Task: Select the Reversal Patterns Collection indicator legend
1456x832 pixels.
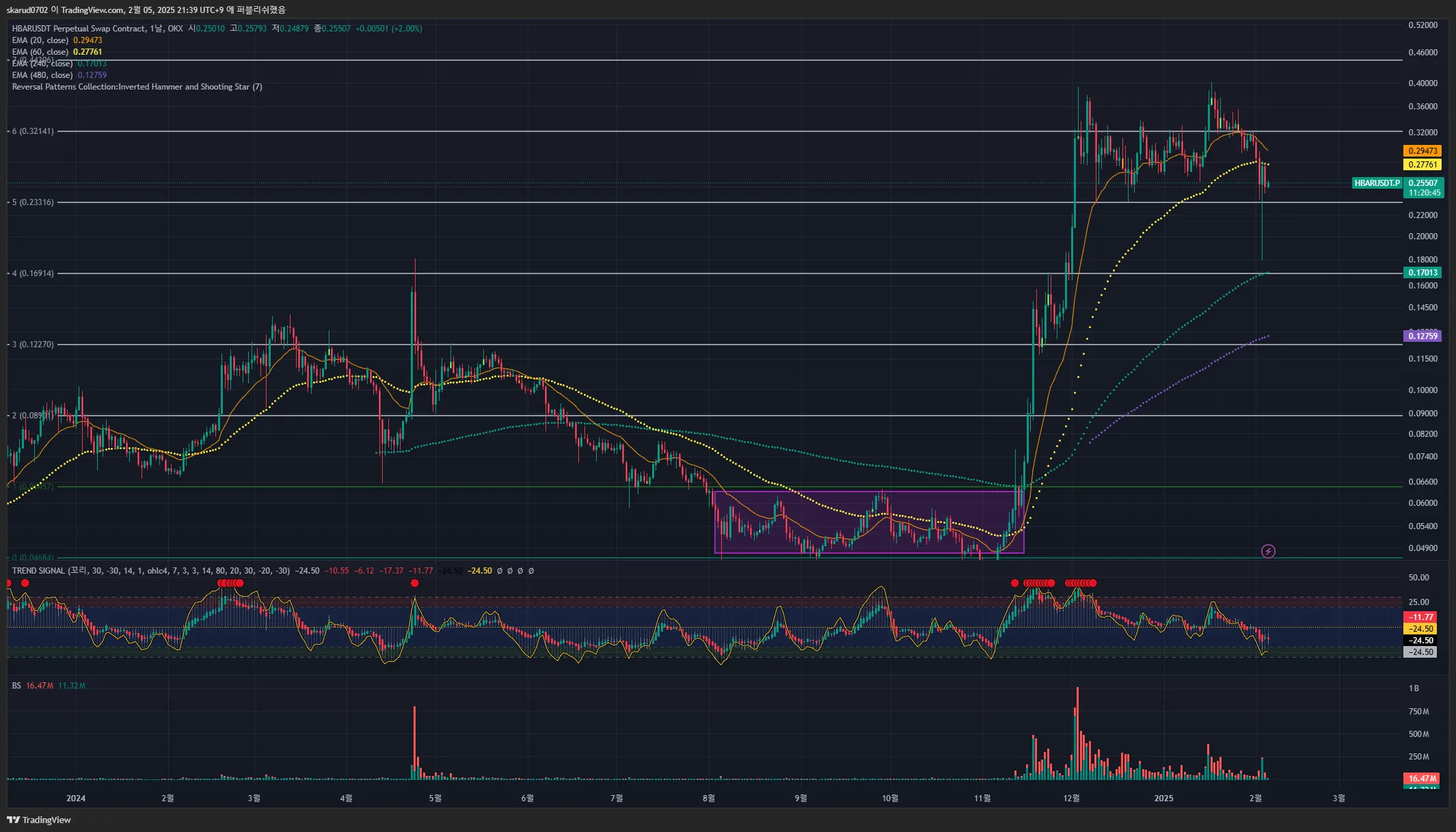Action: [137, 87]
